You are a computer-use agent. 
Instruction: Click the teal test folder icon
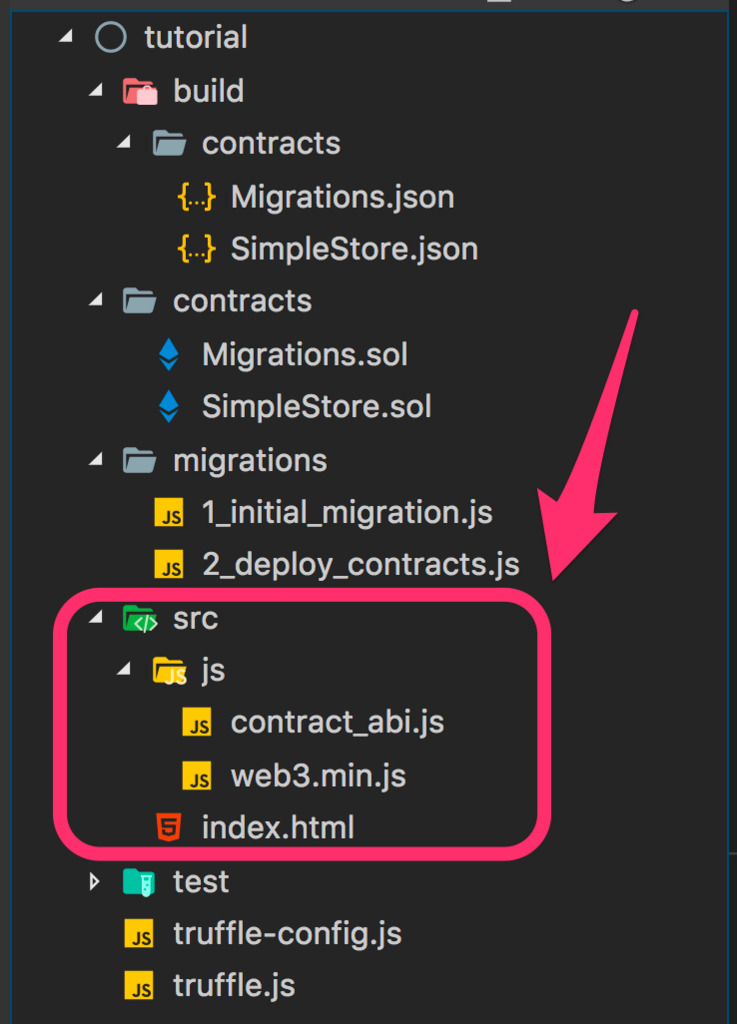[x=140, y=882]
